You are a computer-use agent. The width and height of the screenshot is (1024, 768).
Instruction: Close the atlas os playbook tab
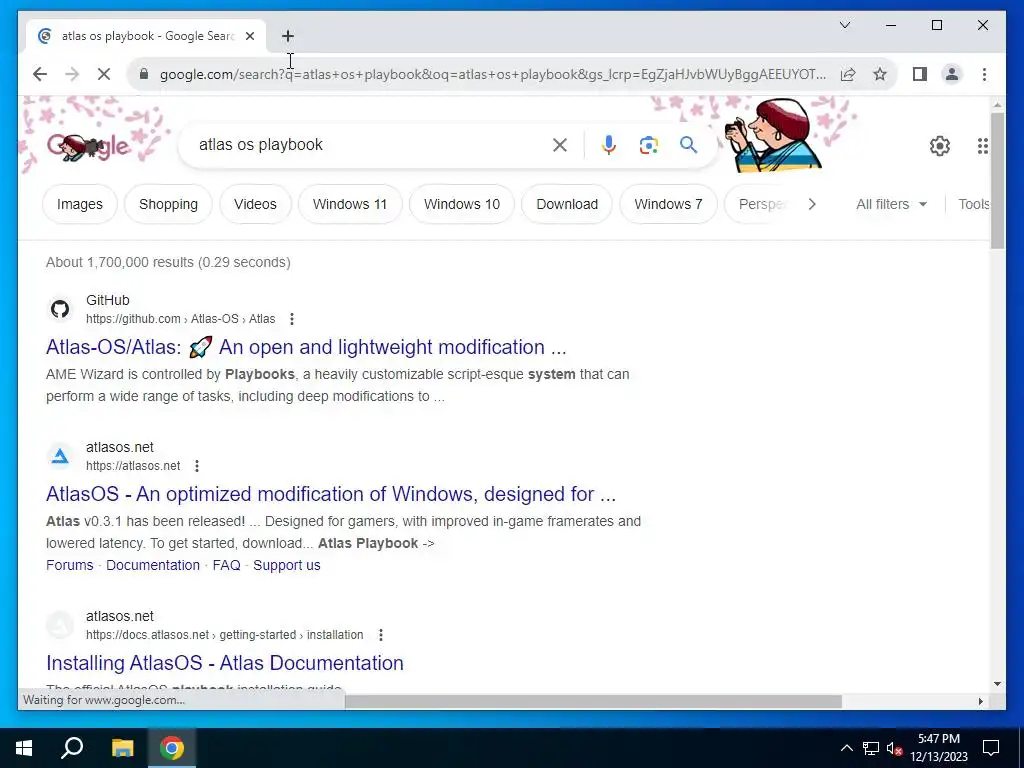249,36
